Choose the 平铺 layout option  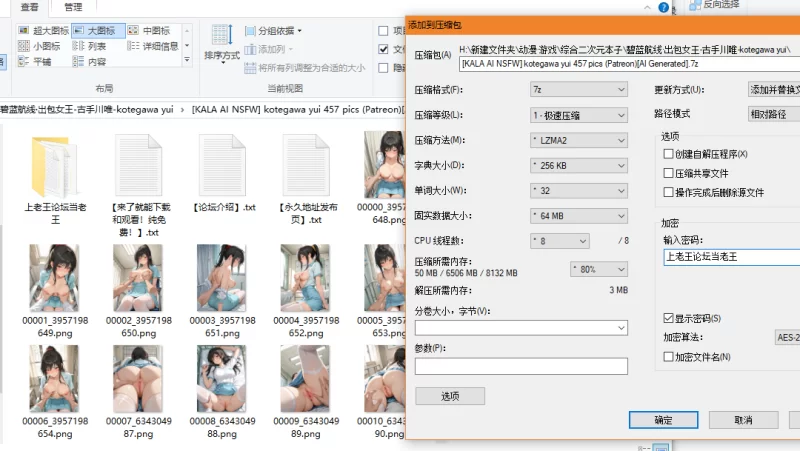(35, 62)
